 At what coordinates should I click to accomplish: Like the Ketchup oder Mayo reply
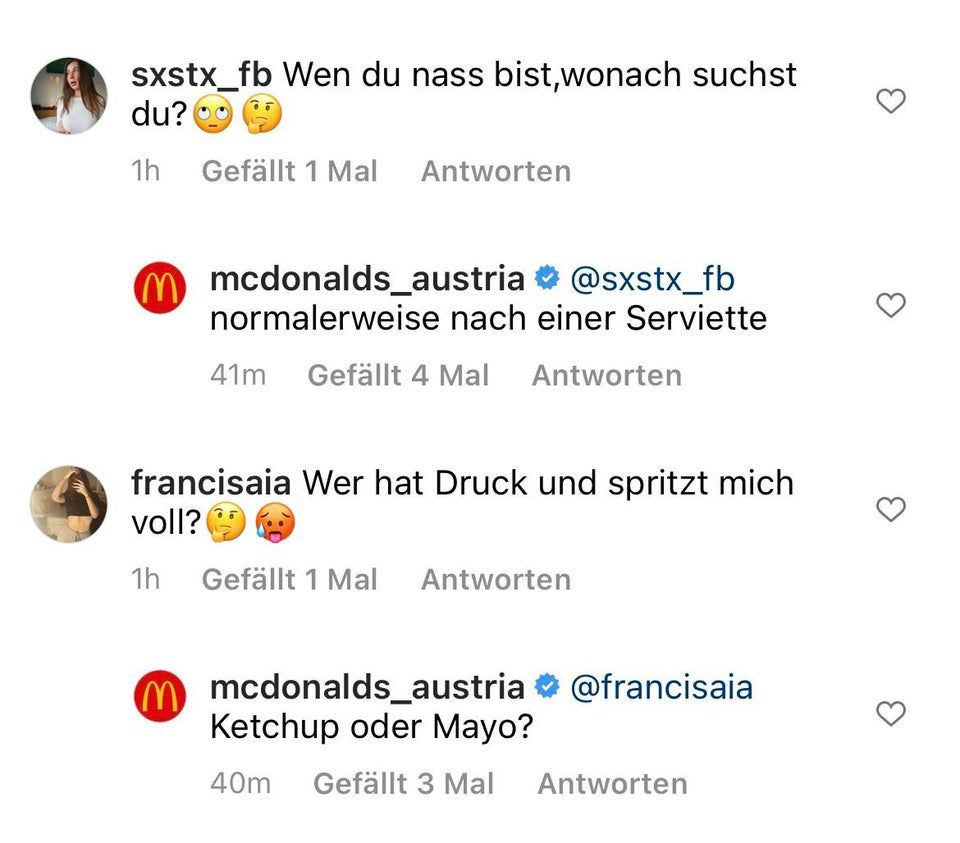[890, 714]
